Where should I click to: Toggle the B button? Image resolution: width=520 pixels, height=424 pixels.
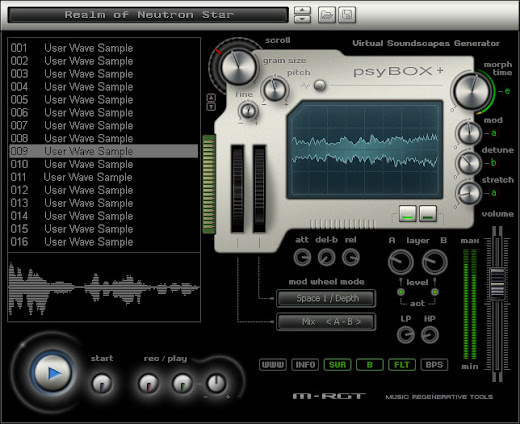[370, 365]
